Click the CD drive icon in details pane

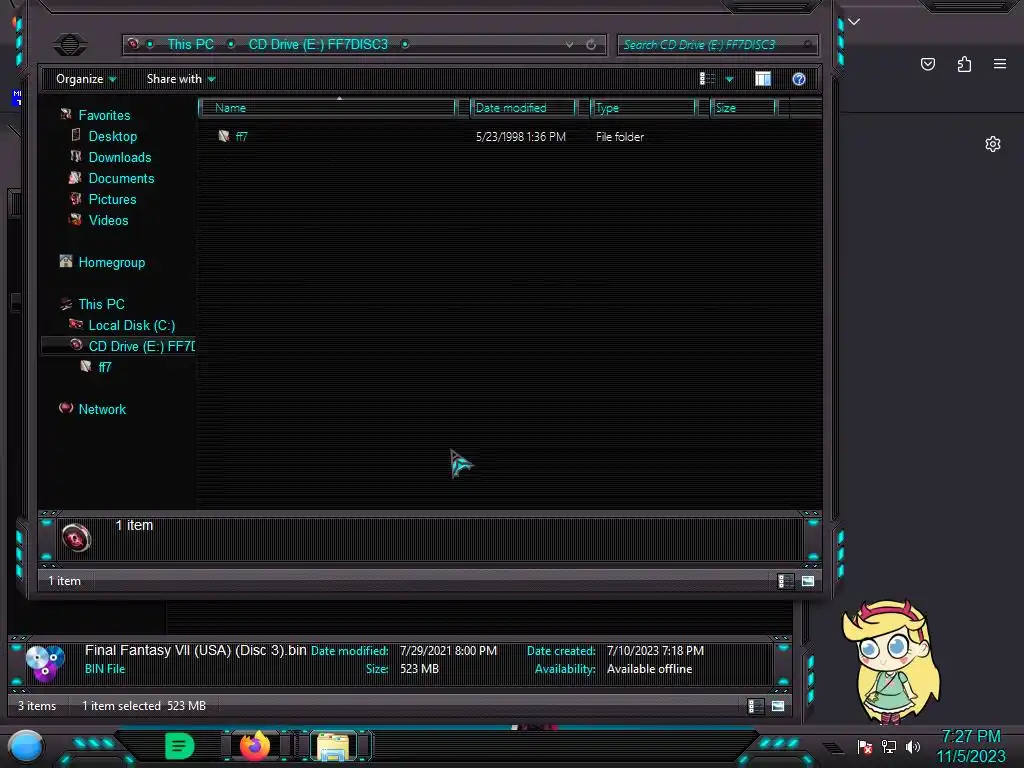click(x=76, y=538)
